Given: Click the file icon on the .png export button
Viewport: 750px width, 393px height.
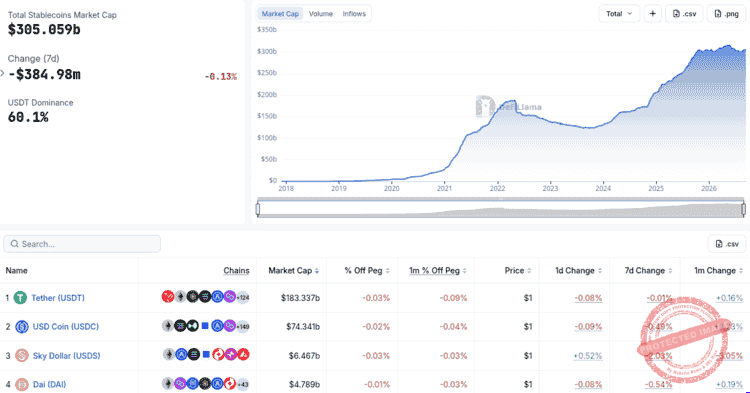Looking at the screenshot, I should click(x=717, y=14).
